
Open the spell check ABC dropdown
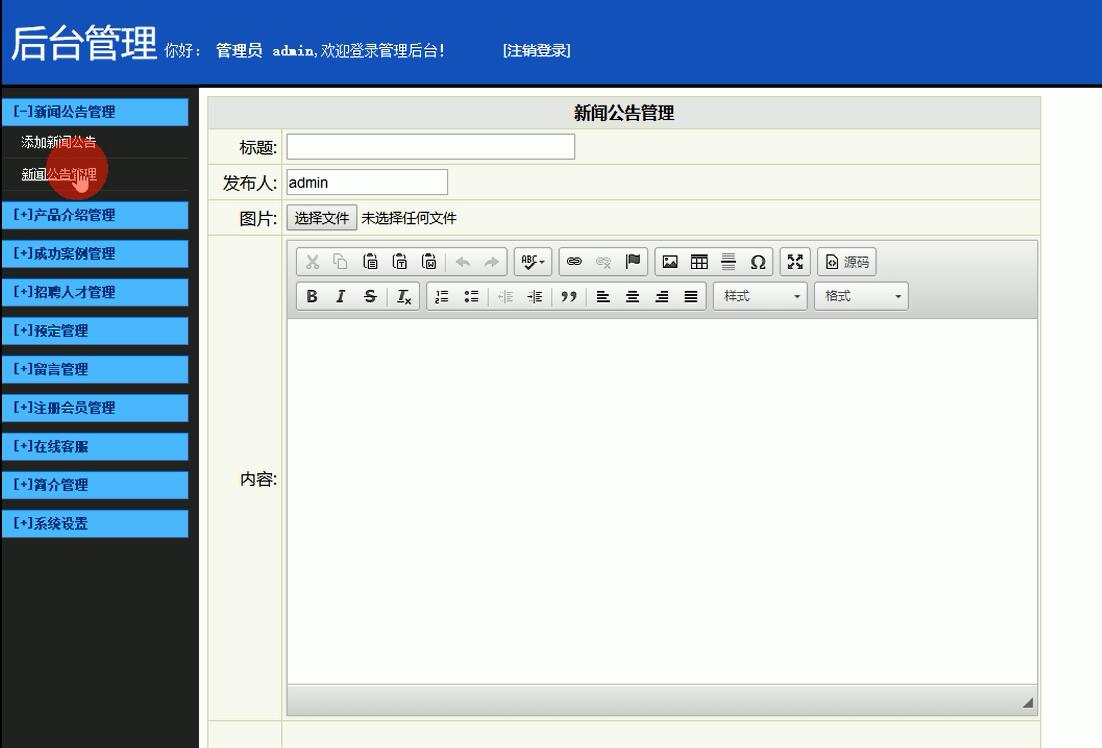pos(533,262)
